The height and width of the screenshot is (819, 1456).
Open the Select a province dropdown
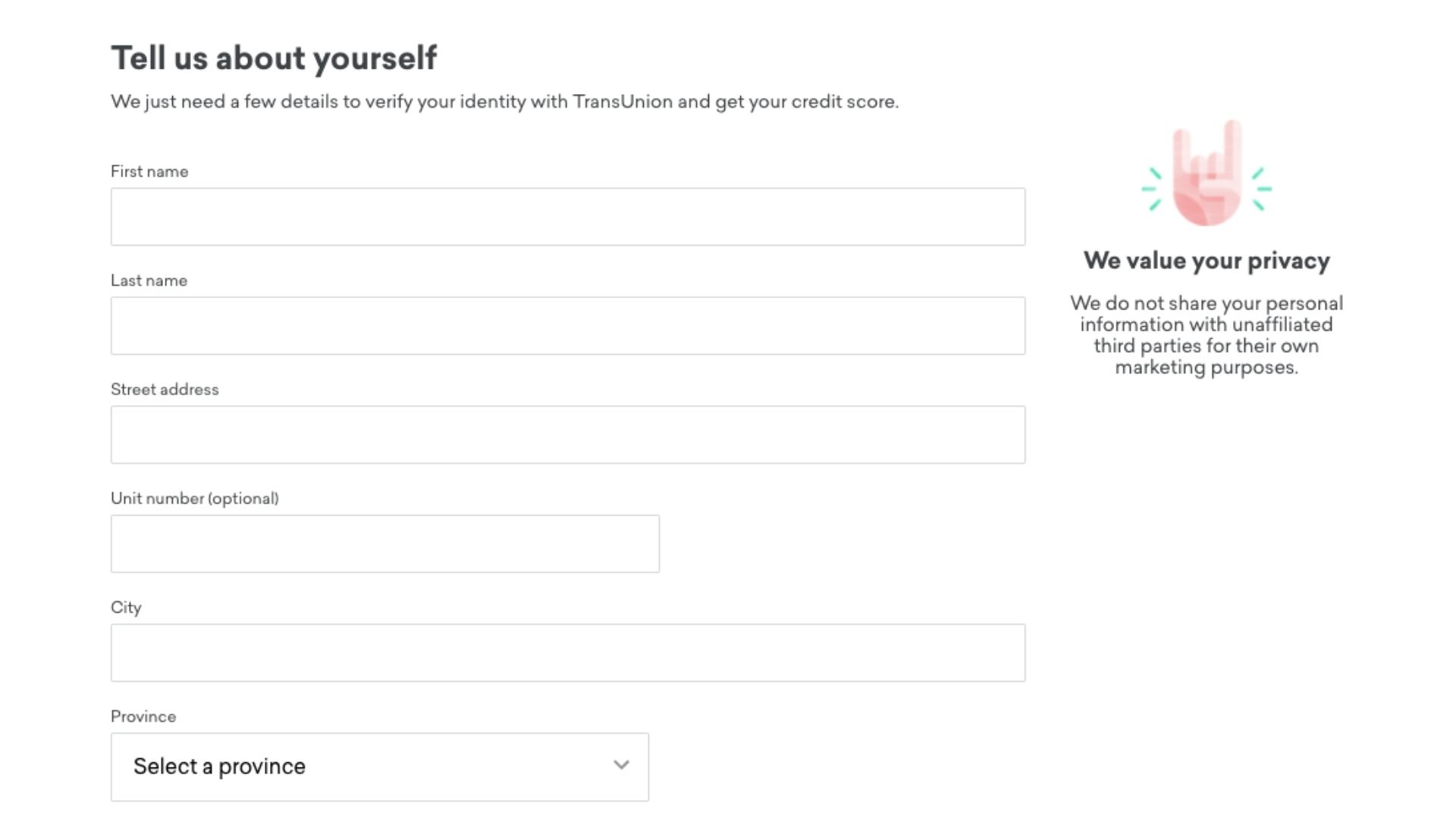380,767
